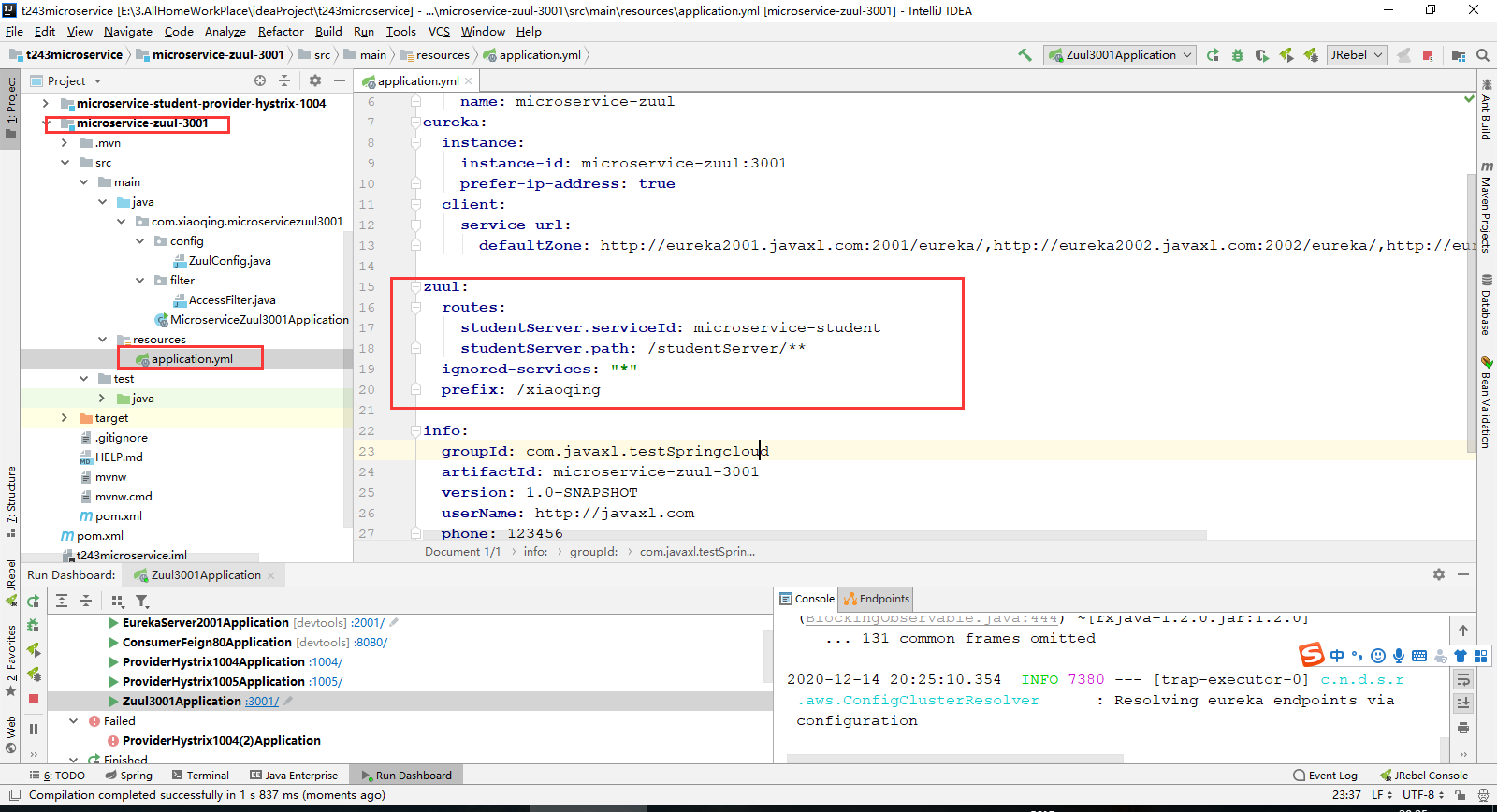
Task: Open Project Structure from the toolbar
Action: click(1459, 55)
